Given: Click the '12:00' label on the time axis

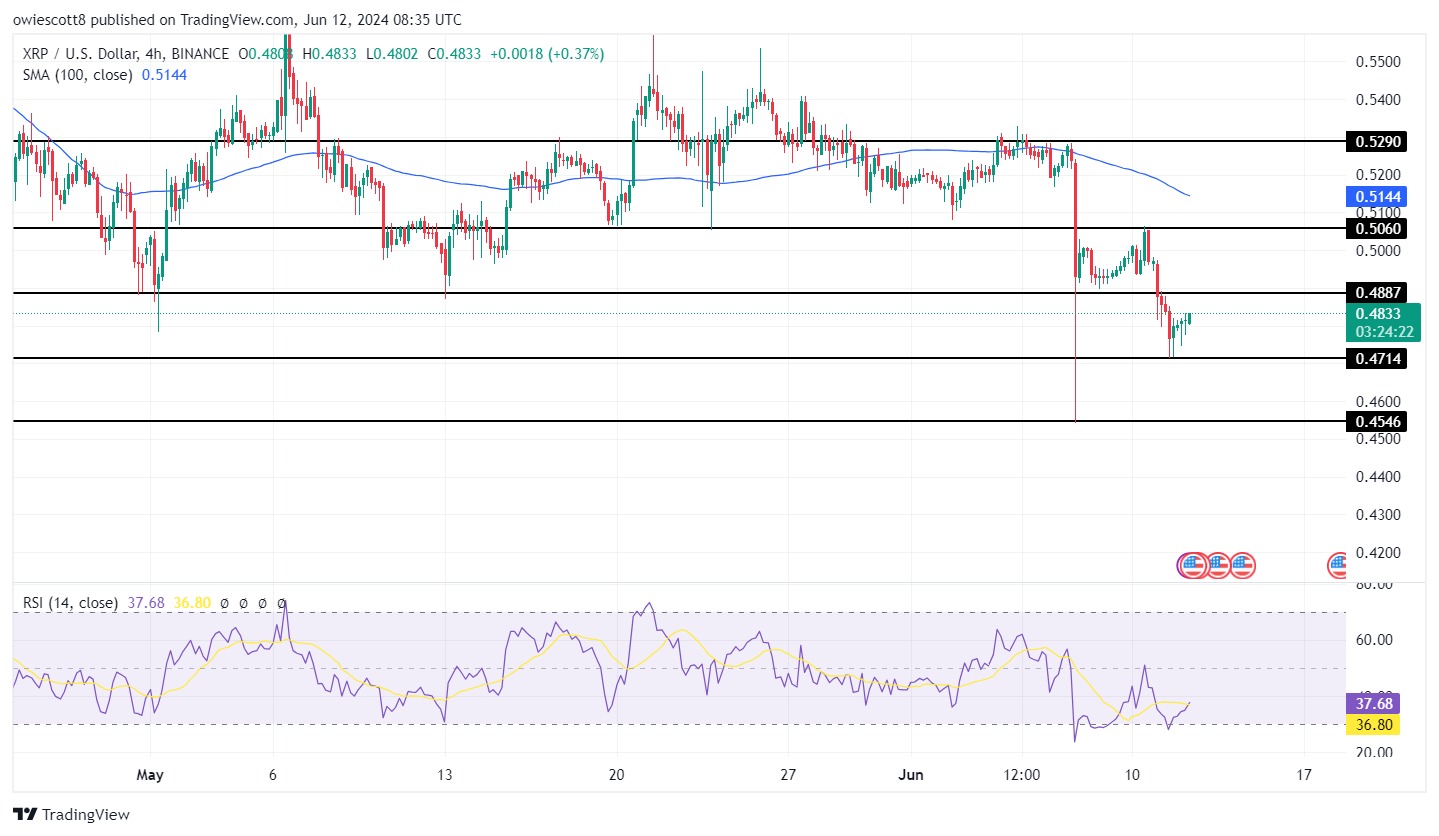Looking at the screenshot, I should point(1022,775).
